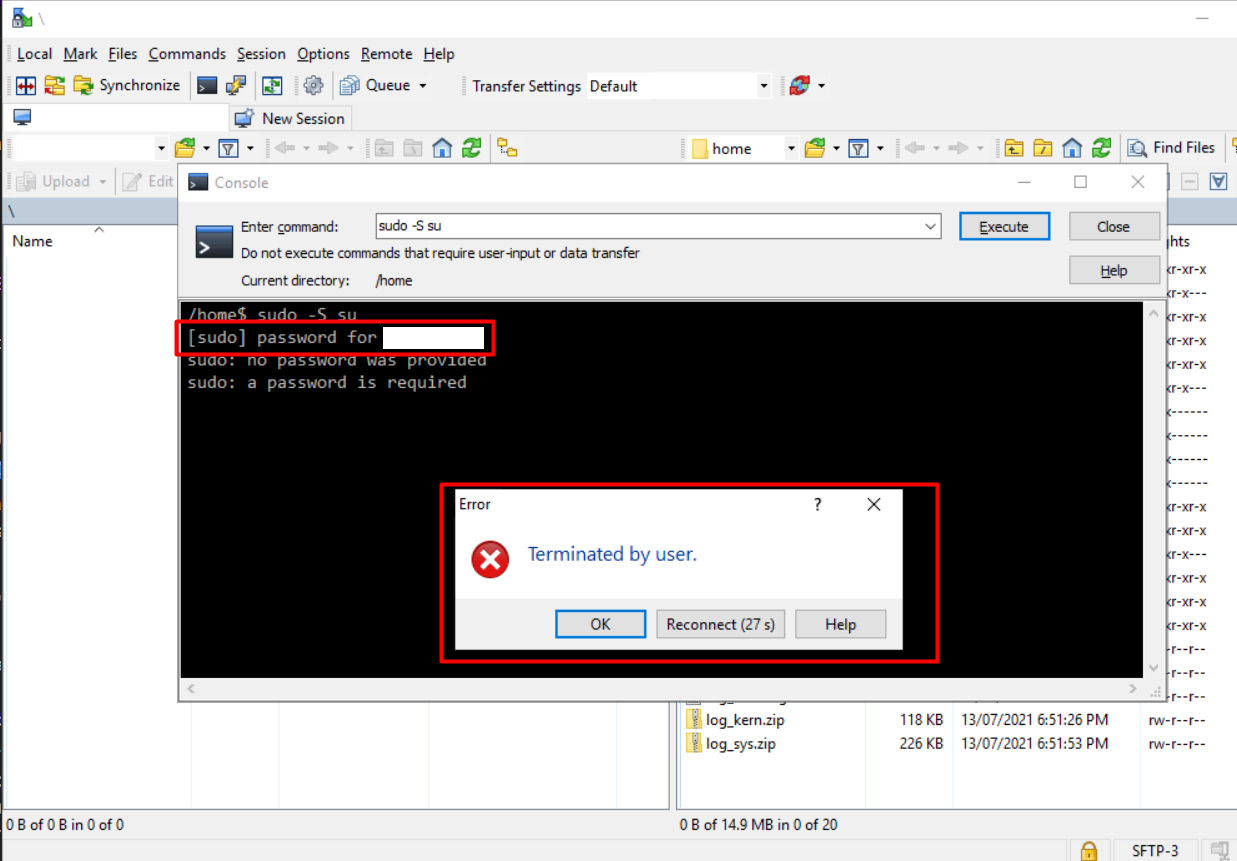The height and width of the screenshot is (861, 1237).
Task: Click the remote root directory icon
Action: [x=1043, y=149]
